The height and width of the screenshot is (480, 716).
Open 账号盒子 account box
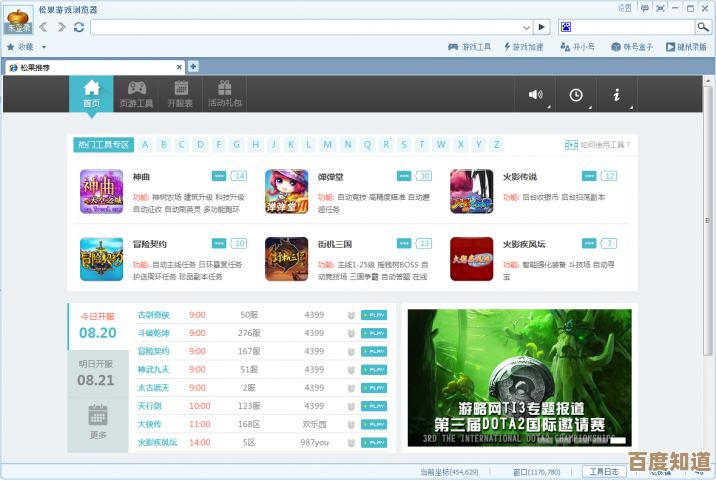click(x=632, y=47)
